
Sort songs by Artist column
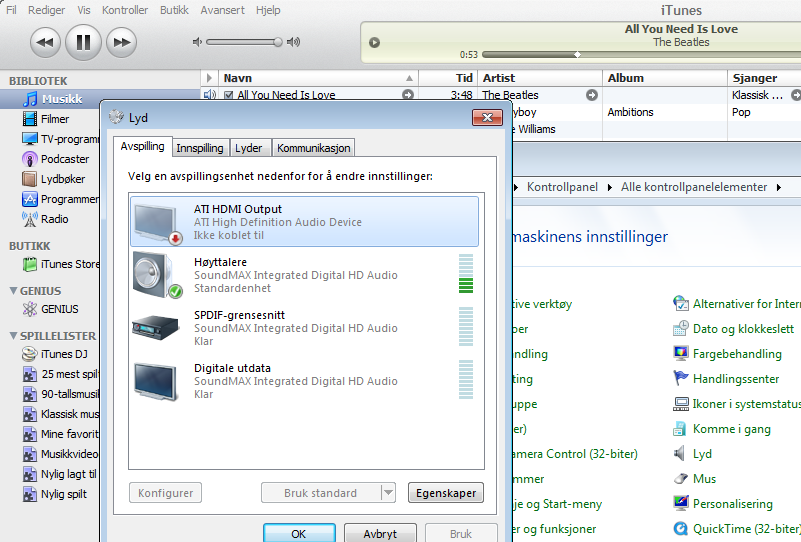tap(540, 78)
